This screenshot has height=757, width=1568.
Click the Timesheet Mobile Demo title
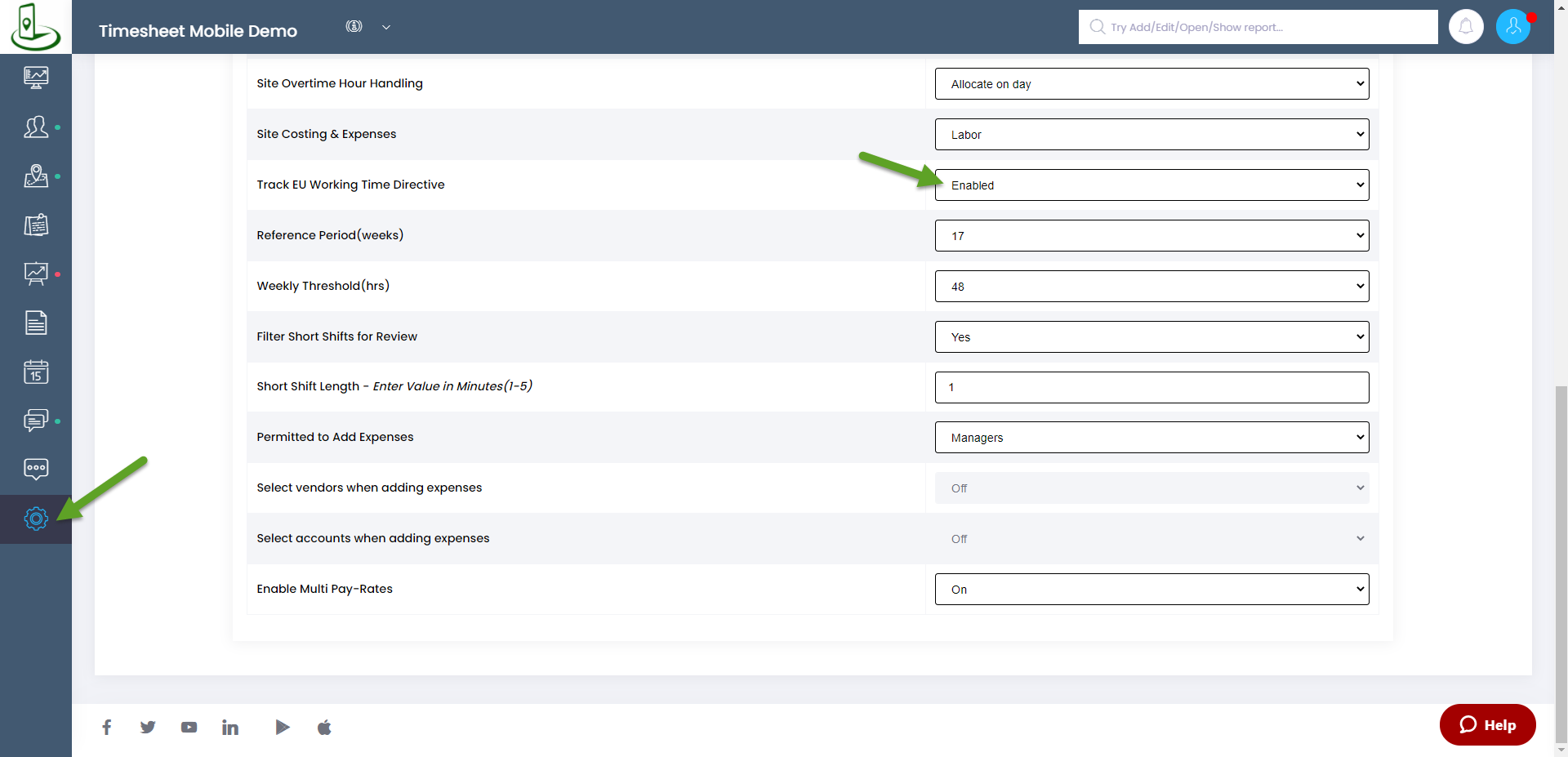pyautogui.click(x=198, y=31)
